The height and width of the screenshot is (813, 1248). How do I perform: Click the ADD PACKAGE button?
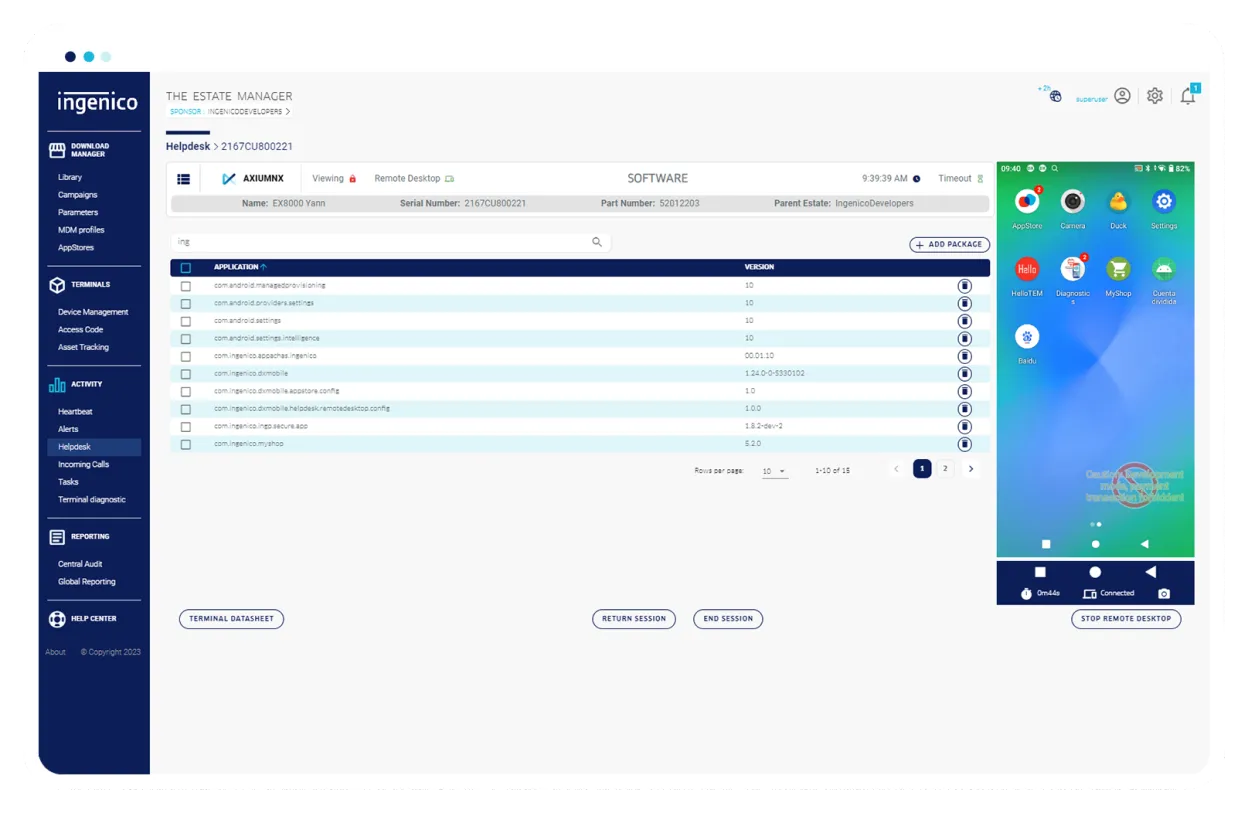tap(949, 244)
